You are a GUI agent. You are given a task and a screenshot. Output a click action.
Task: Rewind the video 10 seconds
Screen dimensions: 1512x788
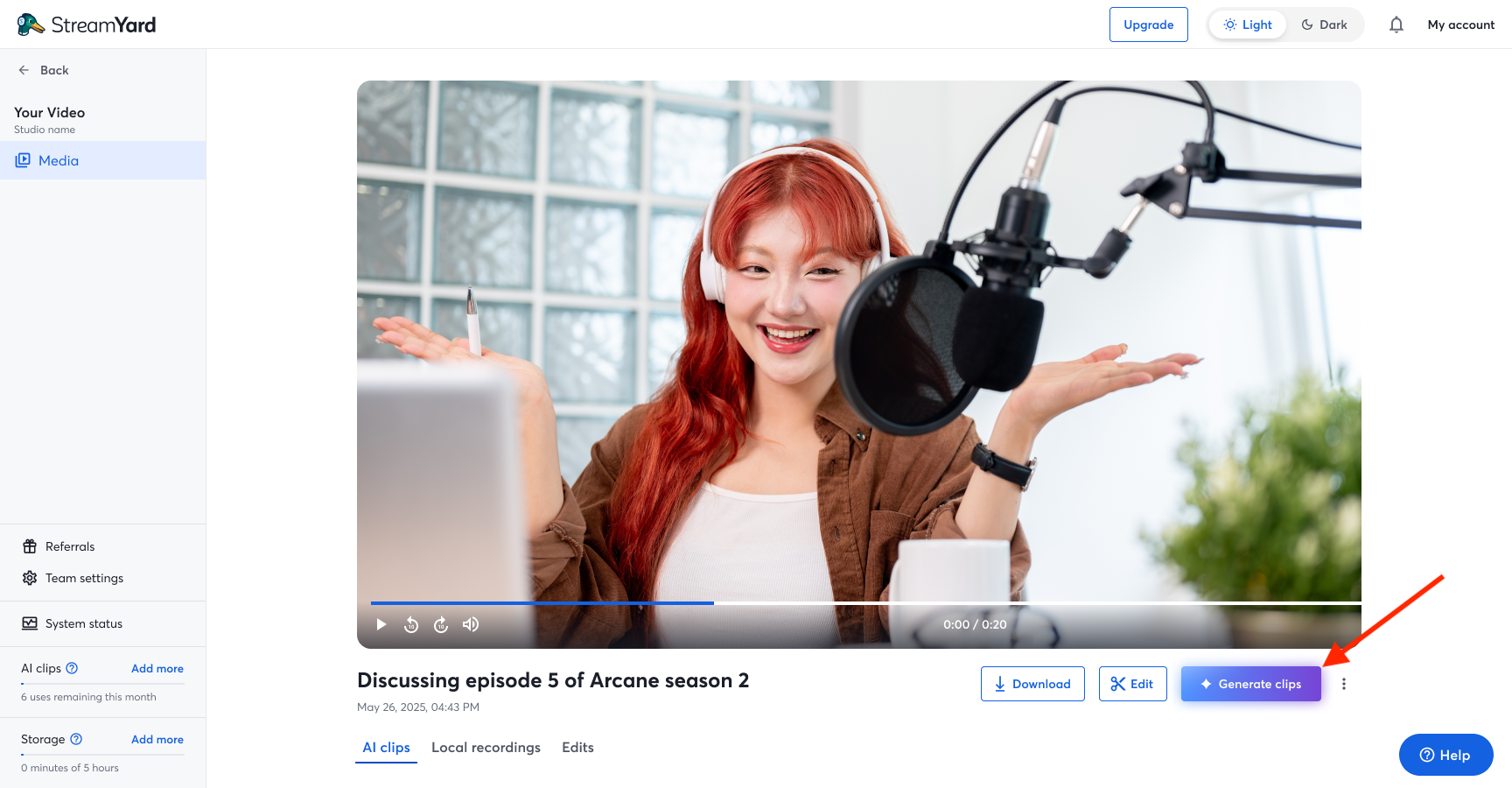click(411, 624)
